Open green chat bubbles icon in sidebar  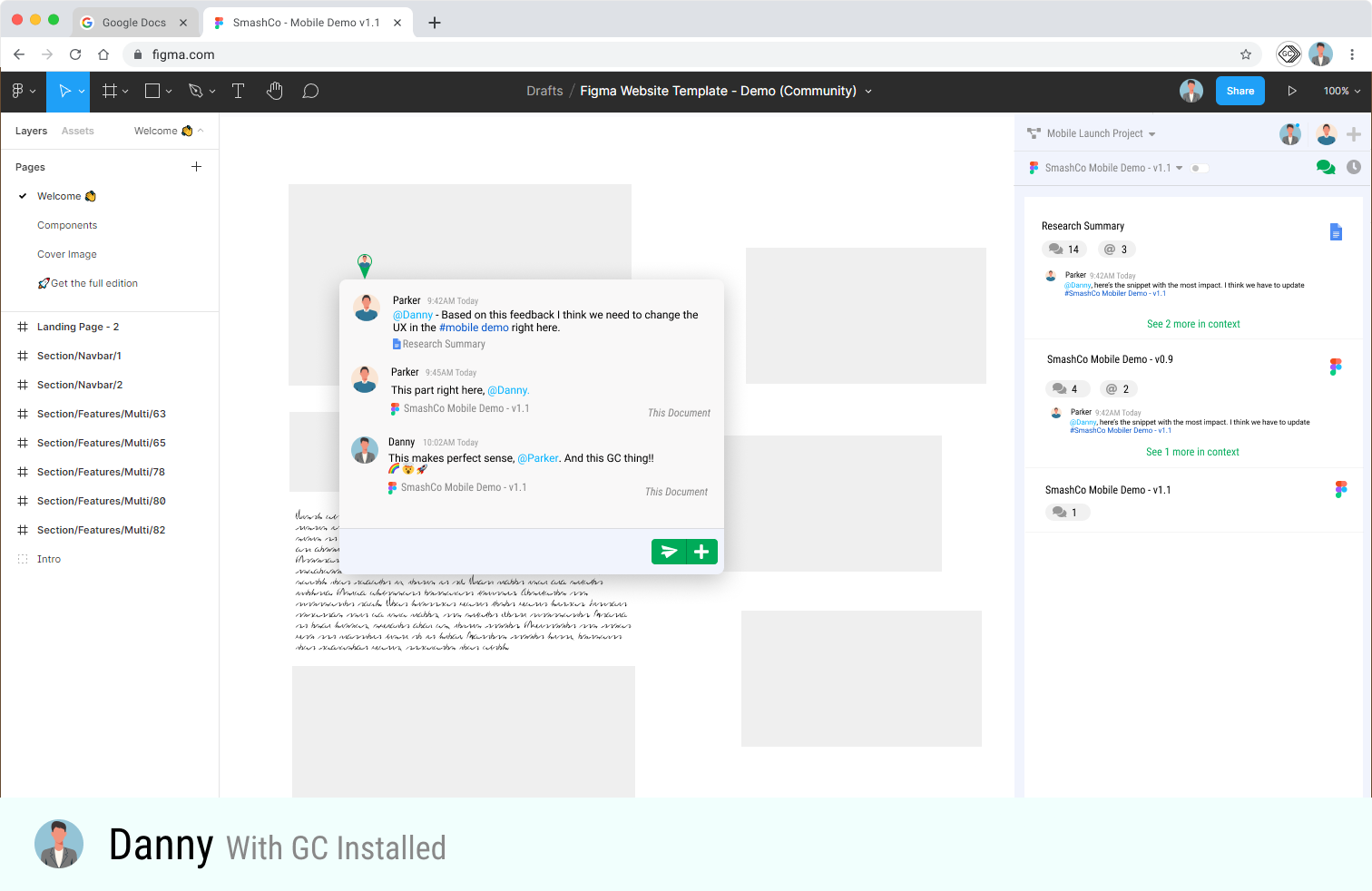point(1326,168)
